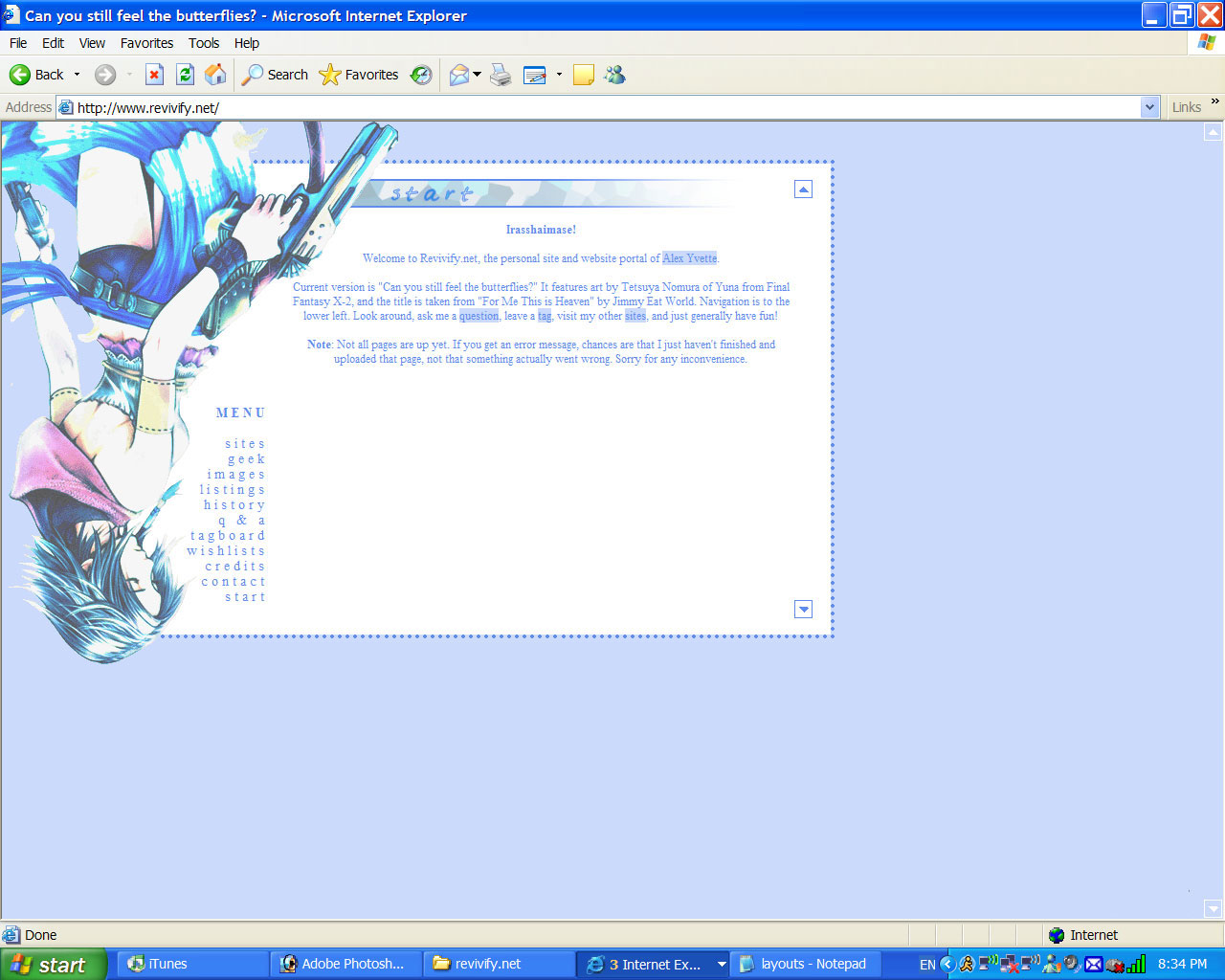The height and width of the screenshot is (980, 1225).
Task: Open the Edit menu
Action: [54, 43]
